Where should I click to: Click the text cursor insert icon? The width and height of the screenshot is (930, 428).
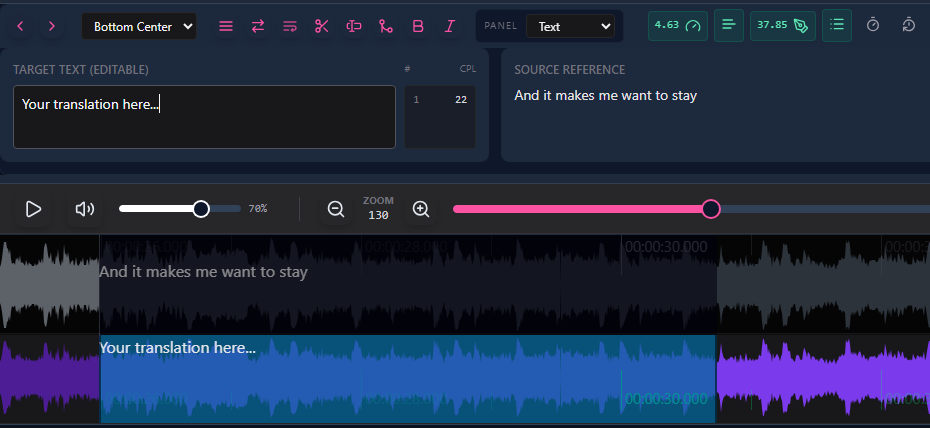coord(354,26)
